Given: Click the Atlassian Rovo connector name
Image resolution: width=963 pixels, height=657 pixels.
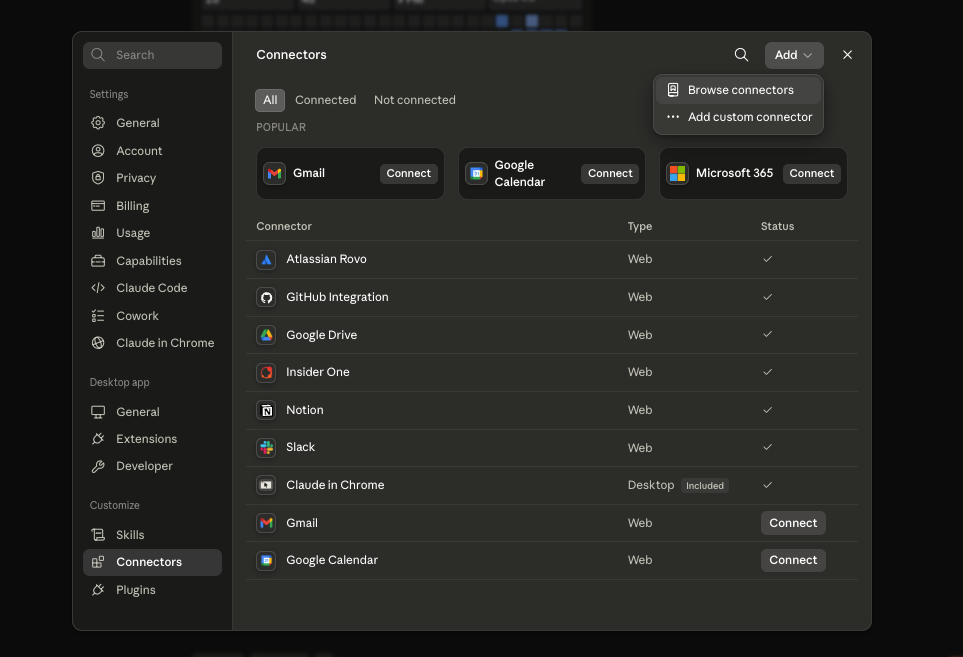Looking at the screenshot, I should tap(326, 259).
